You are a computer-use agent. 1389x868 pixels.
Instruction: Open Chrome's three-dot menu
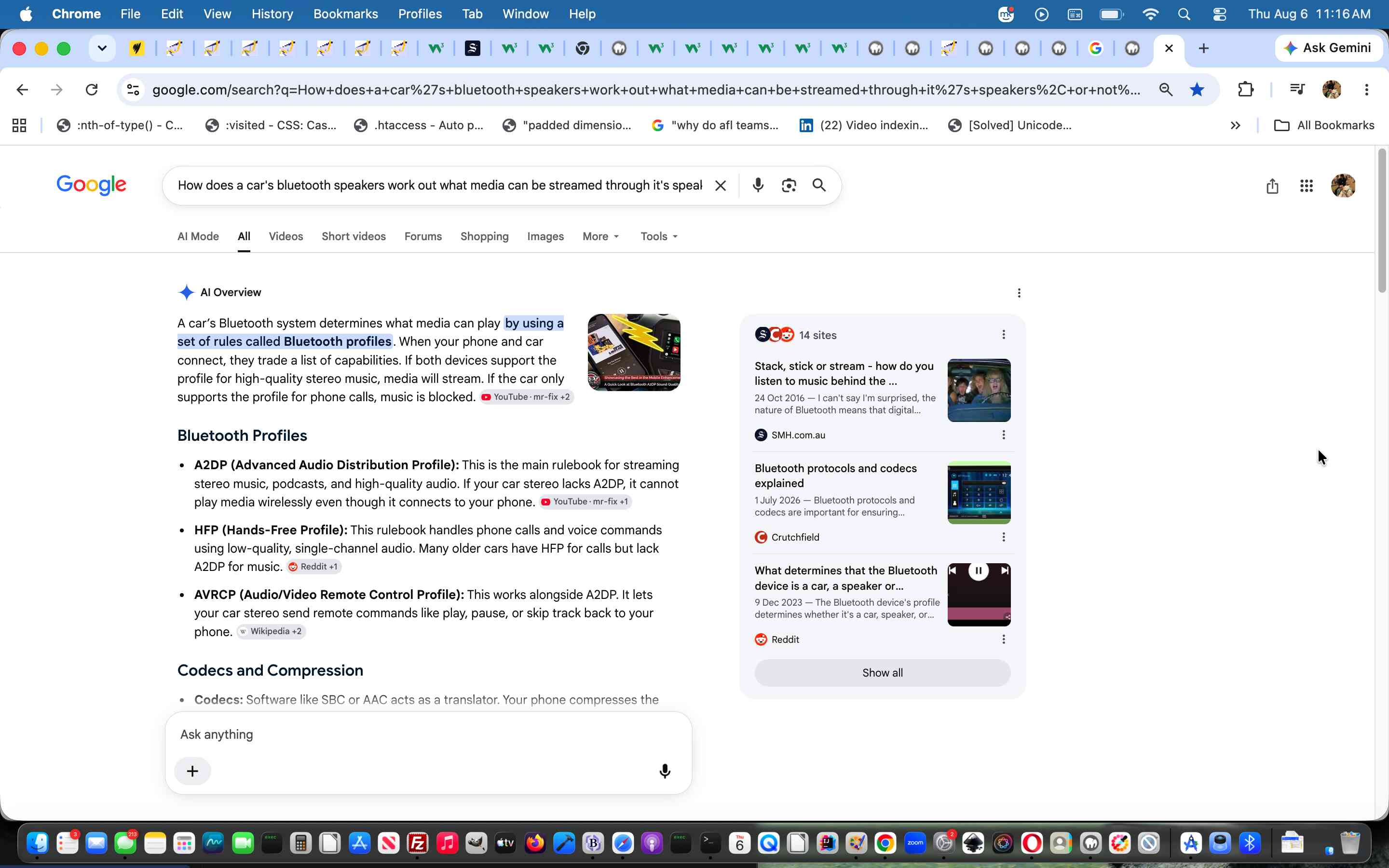(1367, 90)
